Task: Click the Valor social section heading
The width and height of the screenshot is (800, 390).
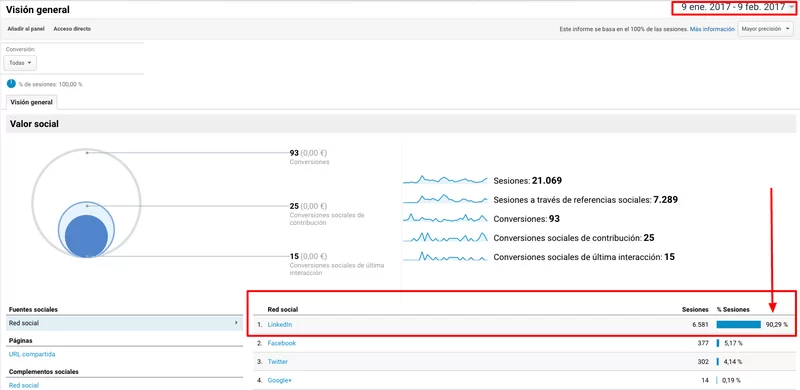Action: [34, 124]
